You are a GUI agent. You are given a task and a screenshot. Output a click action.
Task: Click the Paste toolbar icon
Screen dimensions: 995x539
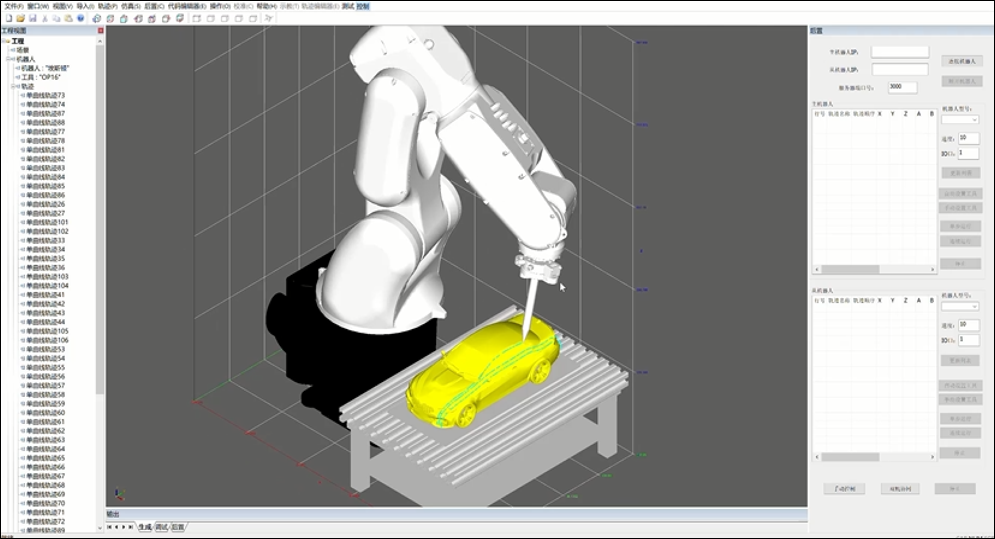[68, 18]
